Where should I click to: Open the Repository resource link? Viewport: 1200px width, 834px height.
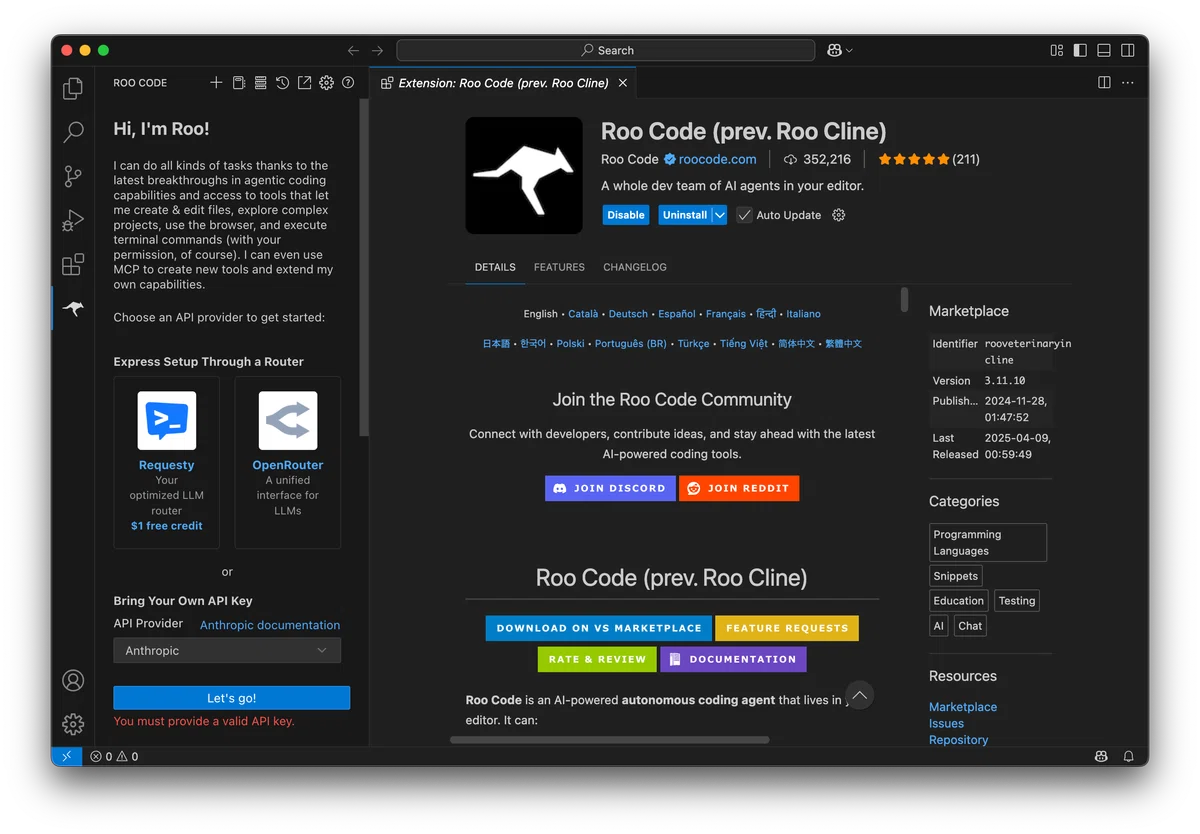958,740
